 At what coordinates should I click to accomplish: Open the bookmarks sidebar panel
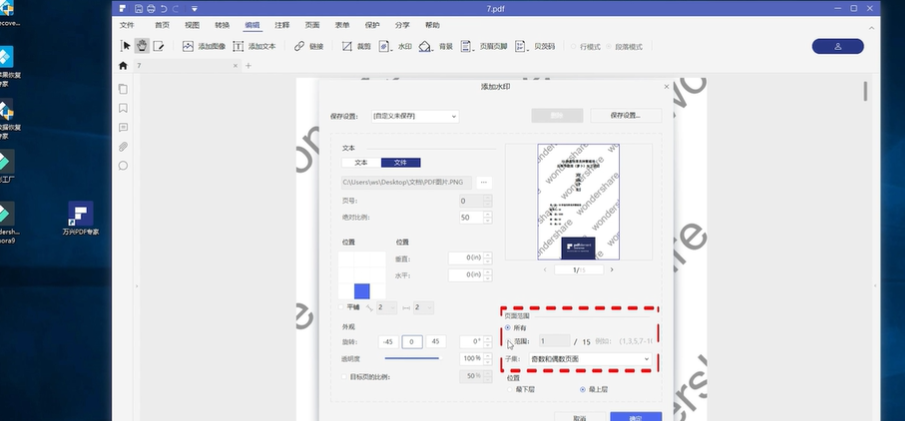123,108
